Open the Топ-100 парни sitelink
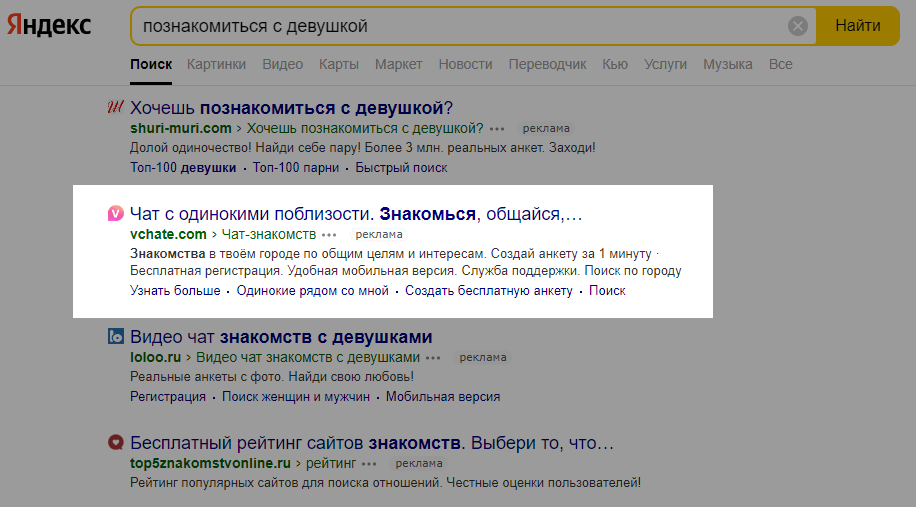Viewport: 916px width, 507px height. point(296,168)
